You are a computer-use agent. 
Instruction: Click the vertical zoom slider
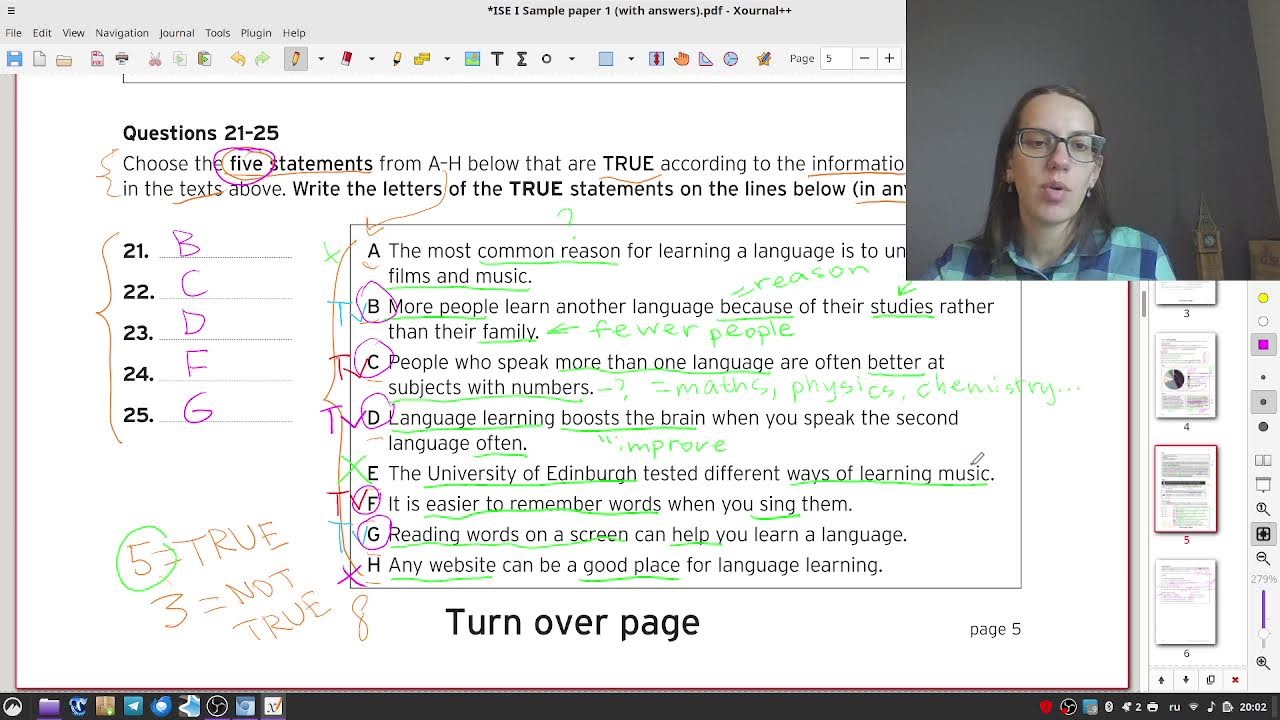click(1263, 617)
